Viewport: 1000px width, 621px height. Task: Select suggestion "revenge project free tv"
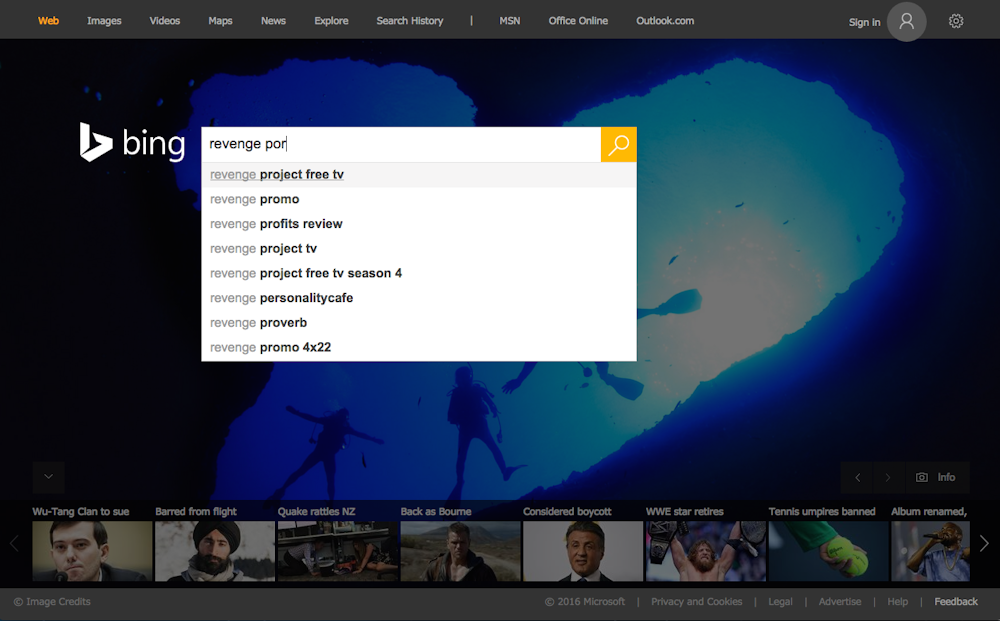pyautogui.click(x=419, y=175)
